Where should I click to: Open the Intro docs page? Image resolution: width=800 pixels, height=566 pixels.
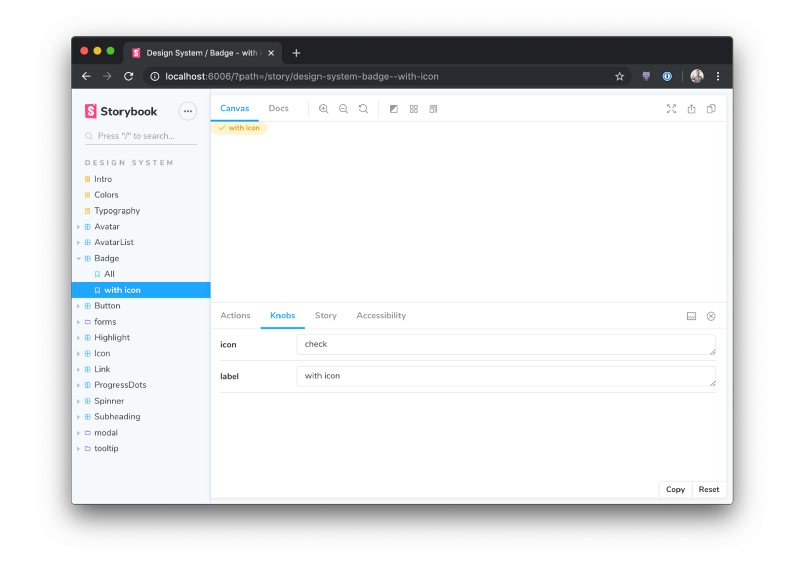coord(103,179)
